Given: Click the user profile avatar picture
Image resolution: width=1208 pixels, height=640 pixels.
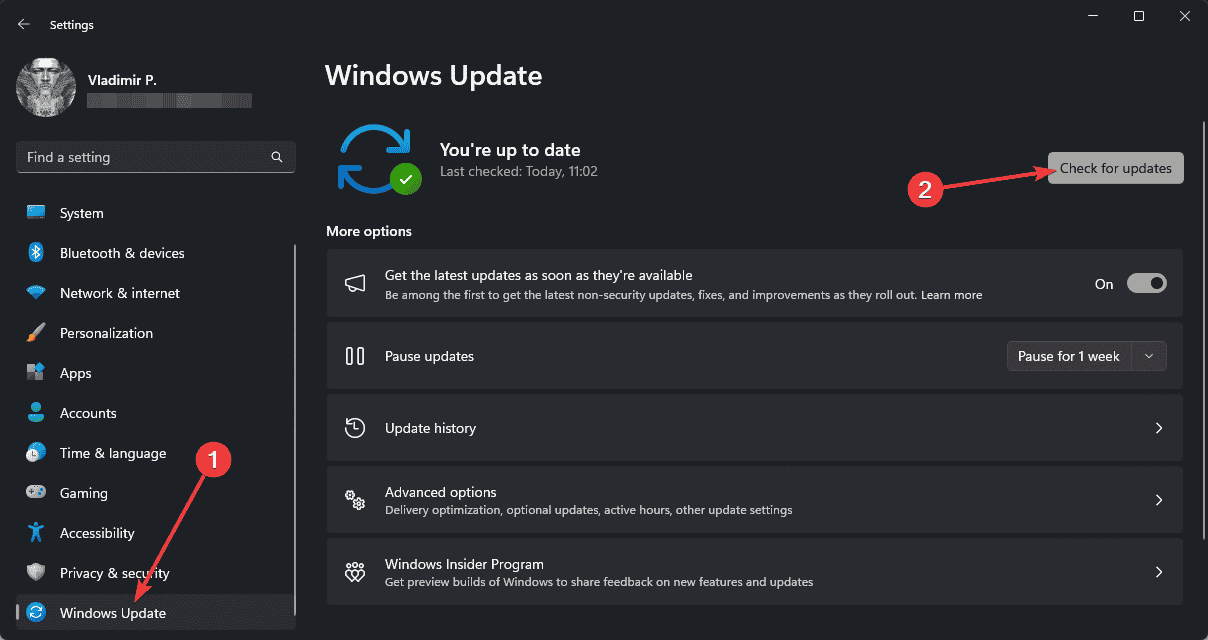Looking at the screenshot, I should pyautogui.click(x=46, y=87).
